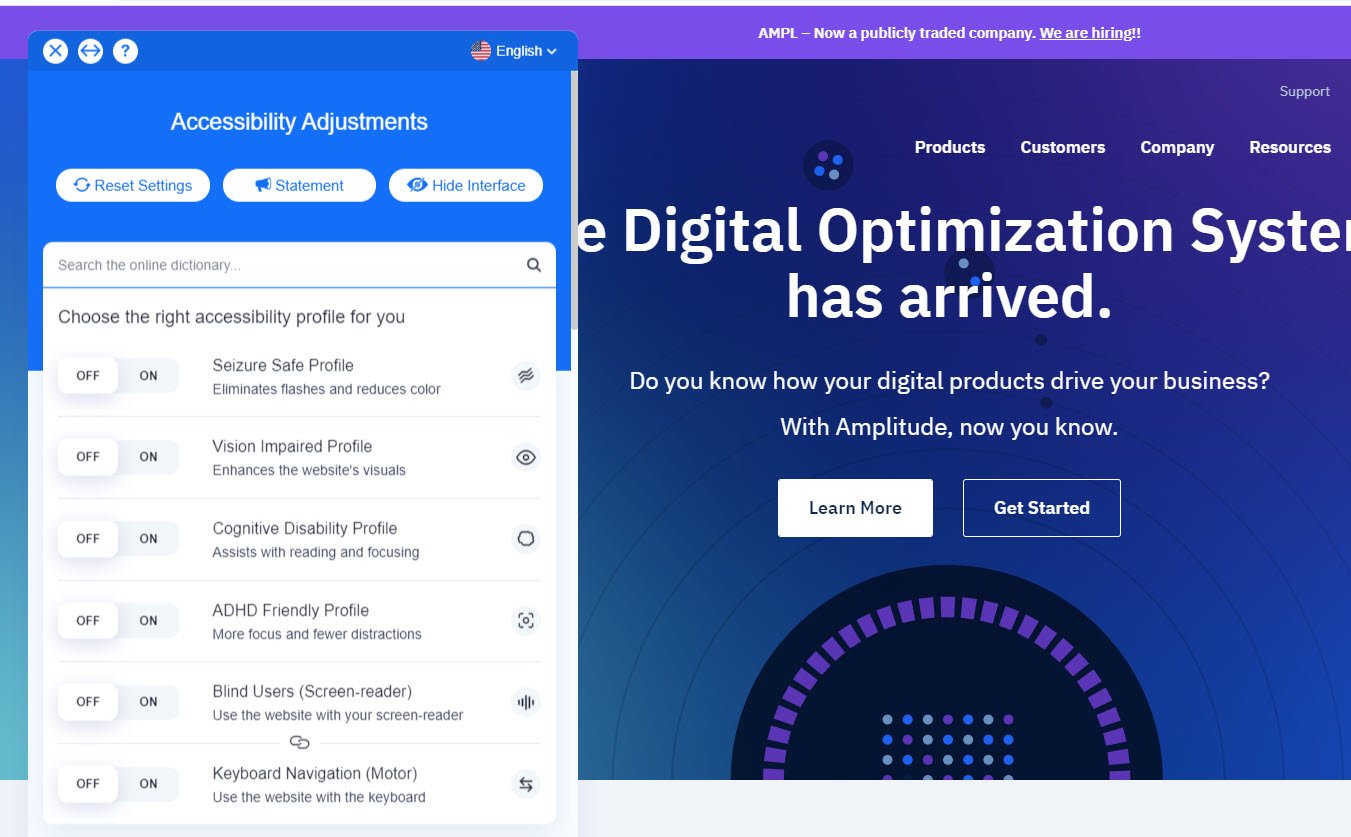Click the ADHD Friendly Profile focus icon

click(525, 621)
